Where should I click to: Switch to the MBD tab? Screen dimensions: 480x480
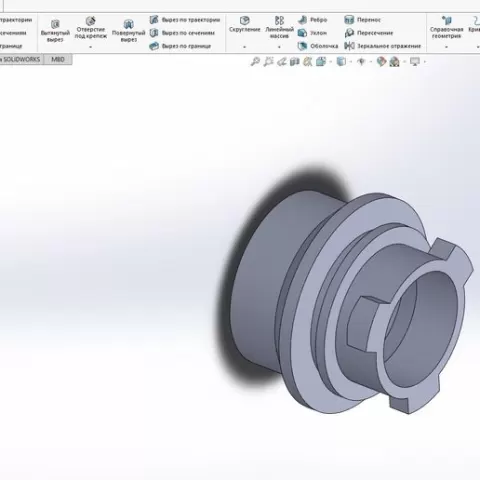(58, 59)
